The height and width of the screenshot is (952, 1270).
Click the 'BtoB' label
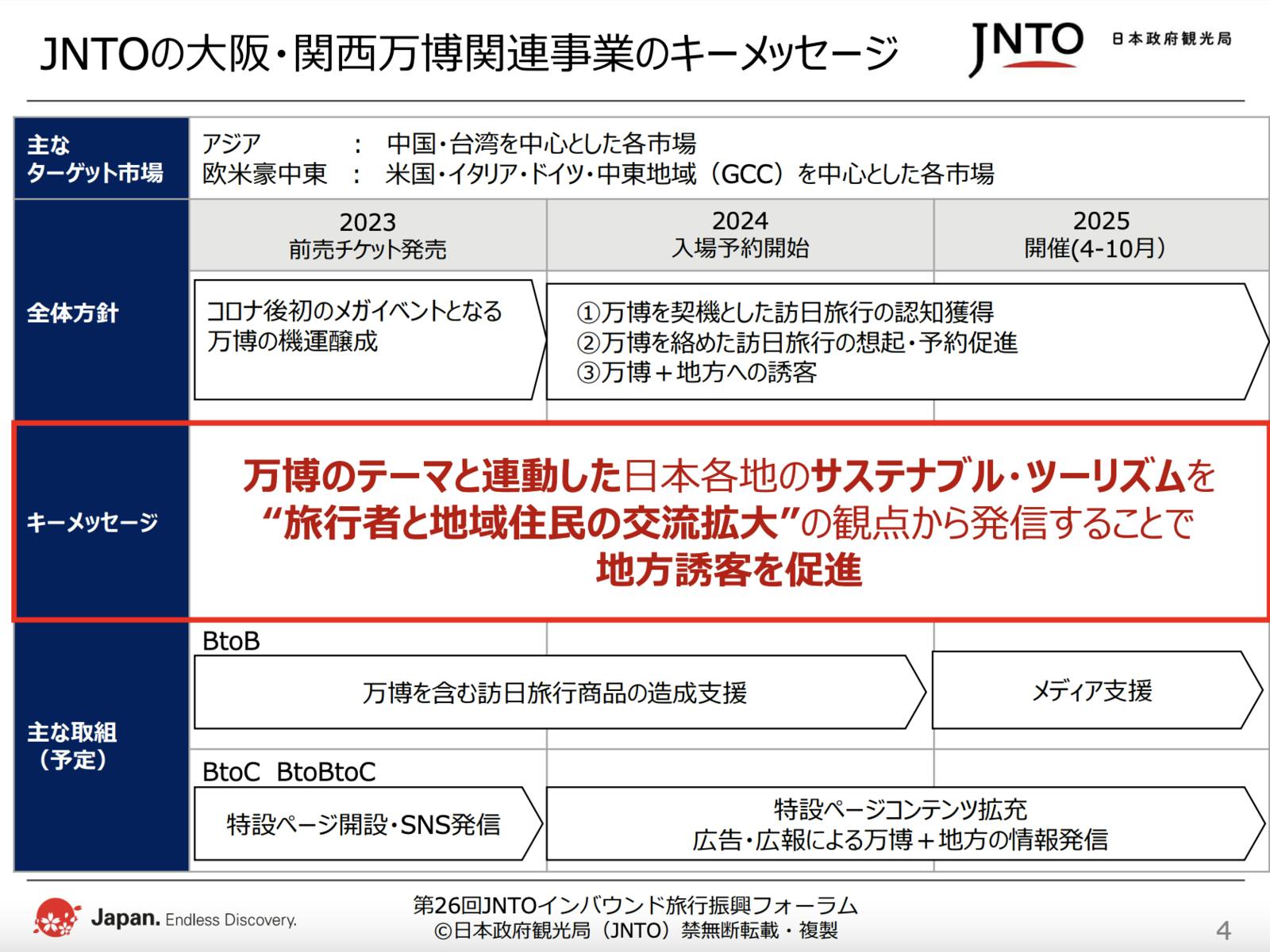click(x=231, y=641)
